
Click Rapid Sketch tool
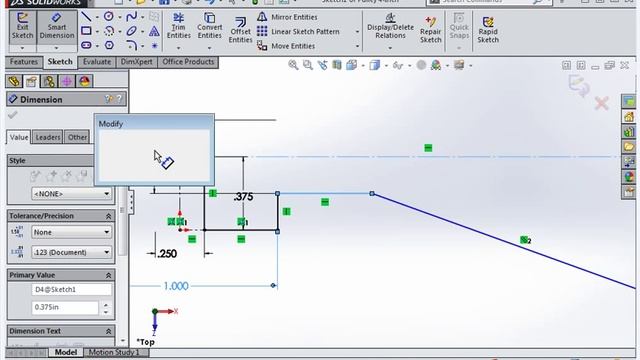click(x=488, y=30)
